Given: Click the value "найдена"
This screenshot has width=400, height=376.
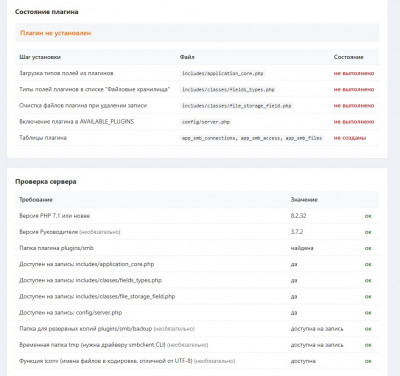Looking at the screenshot, I should [x=302, y=248].
